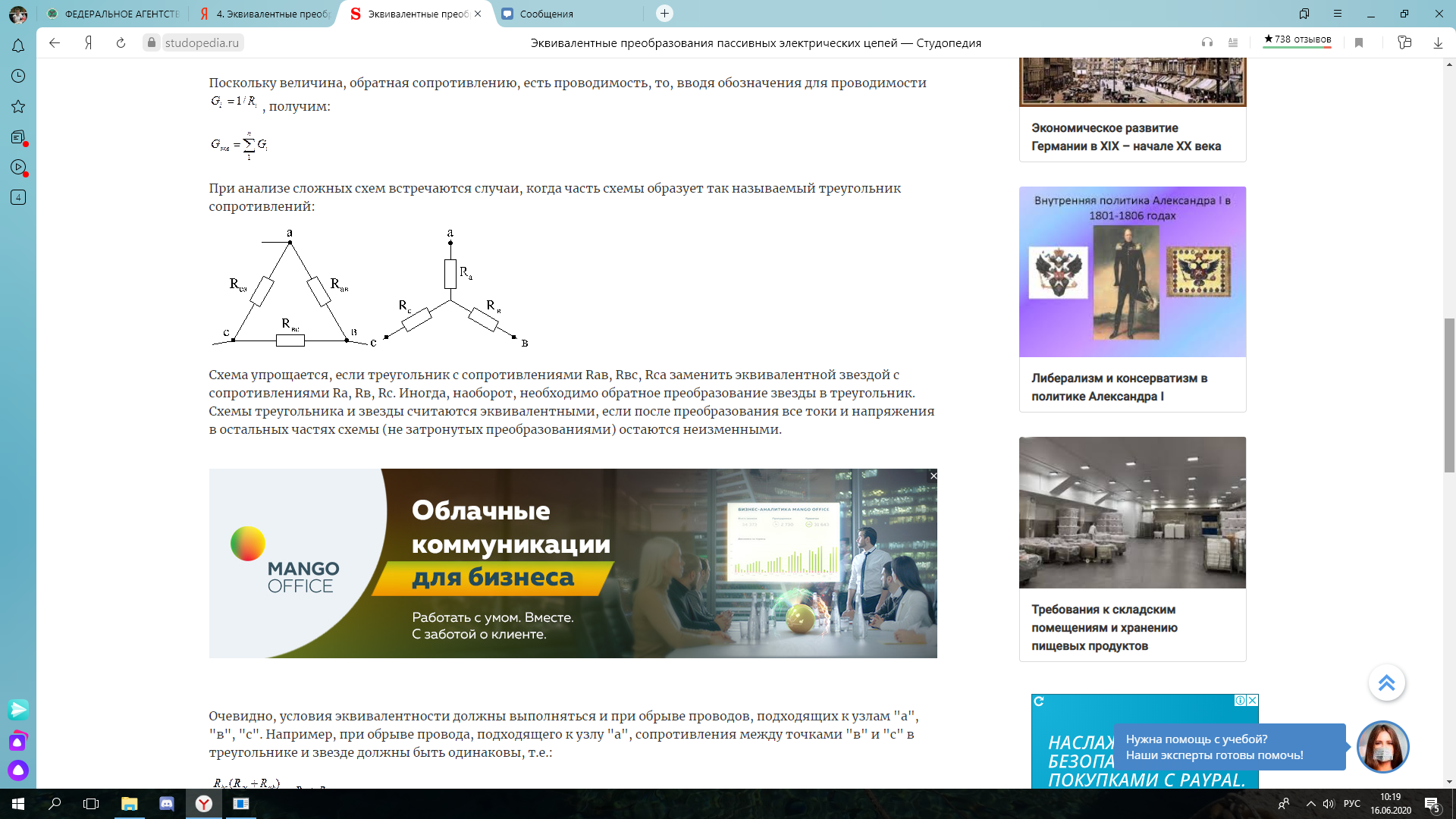1456x819 pixels.
Task: Open a new browser tab
Action: pyautogui.click(x=664, y=14)
